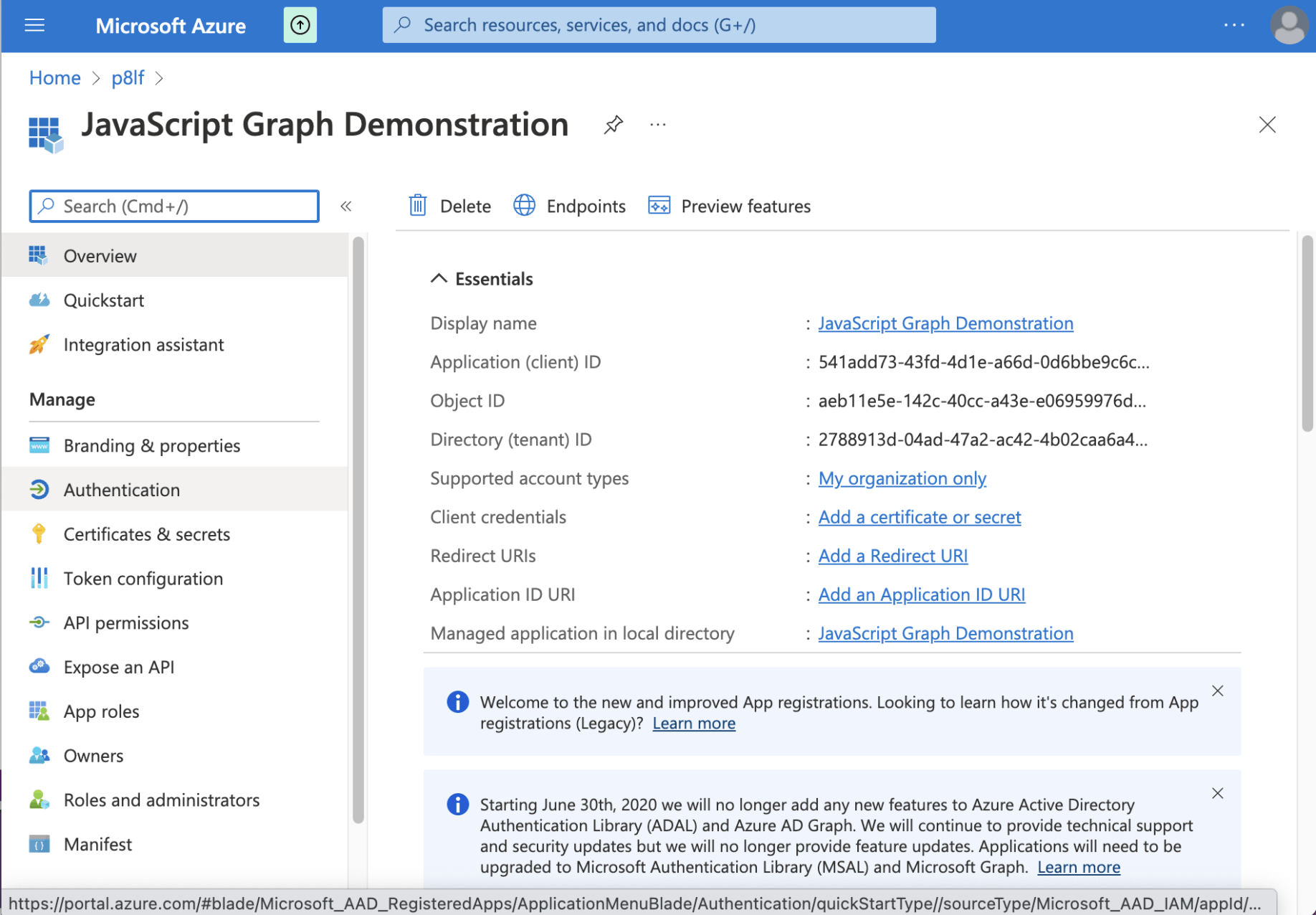
Task: Dismiss the ADAL deprecation notice
Action: [1217, 793]
